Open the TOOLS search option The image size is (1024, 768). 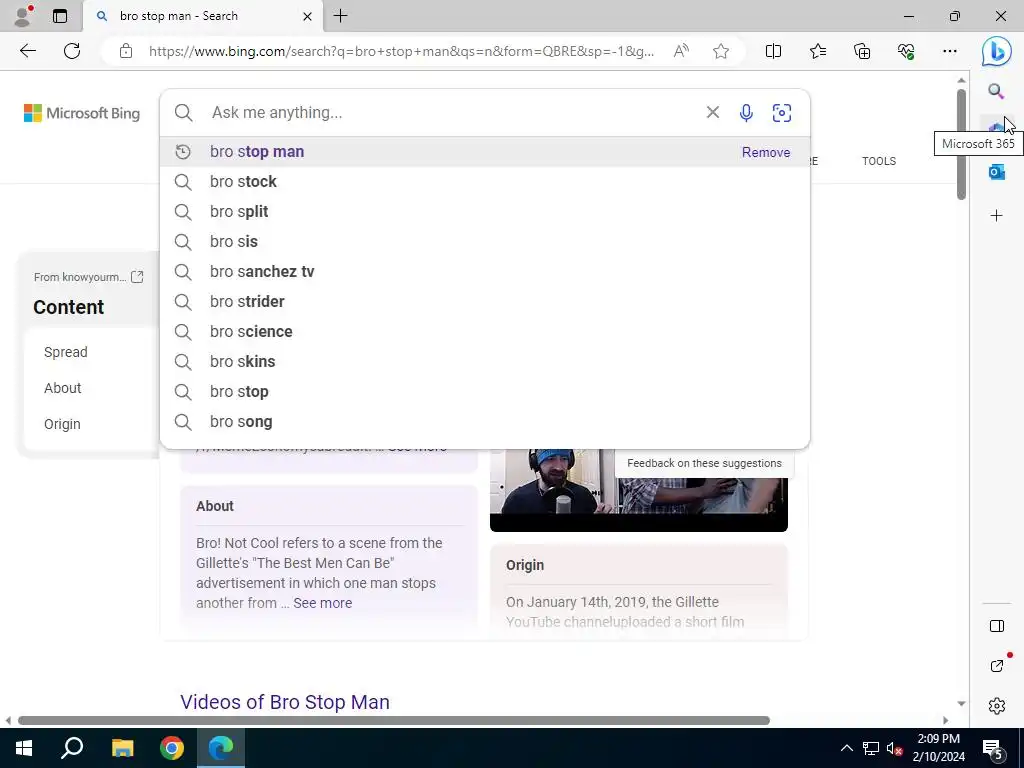click(878, 161)
